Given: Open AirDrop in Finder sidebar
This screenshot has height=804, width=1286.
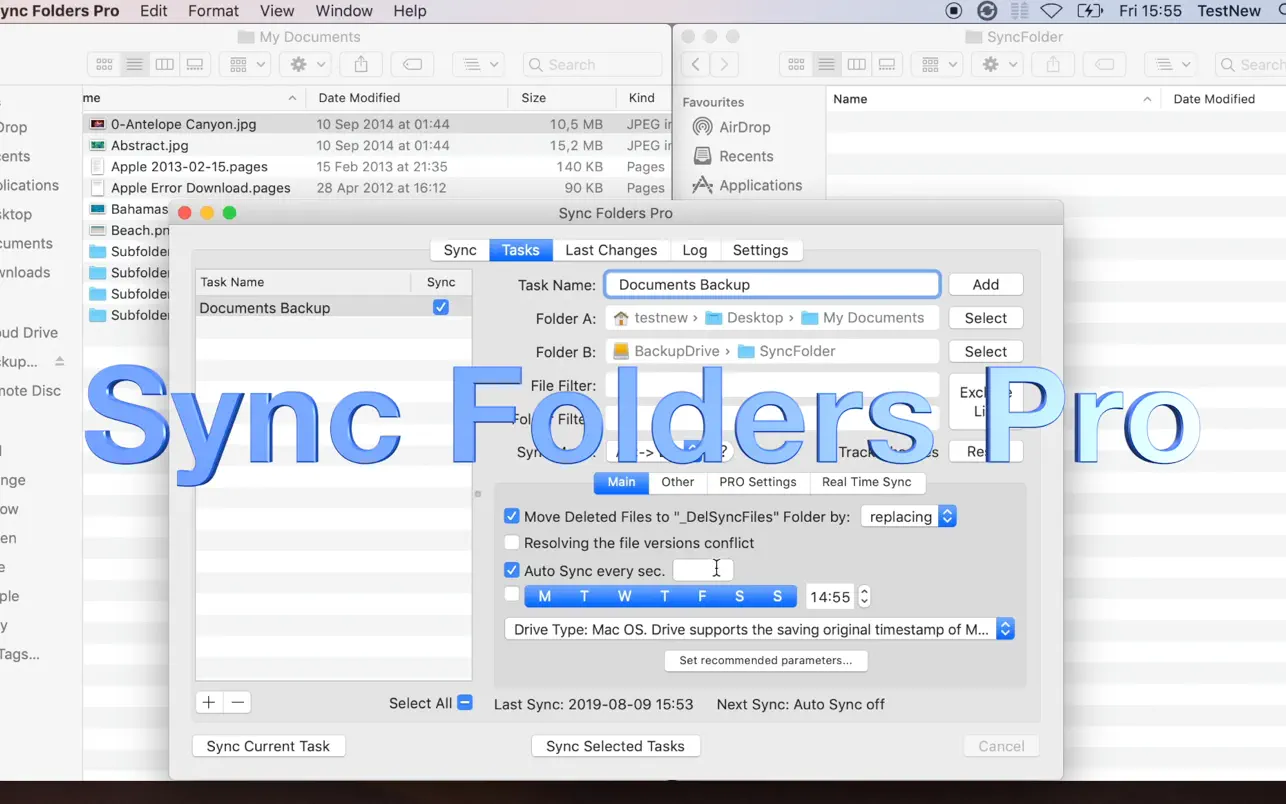Looking at the screenshot, I should [x=744, y=127].
